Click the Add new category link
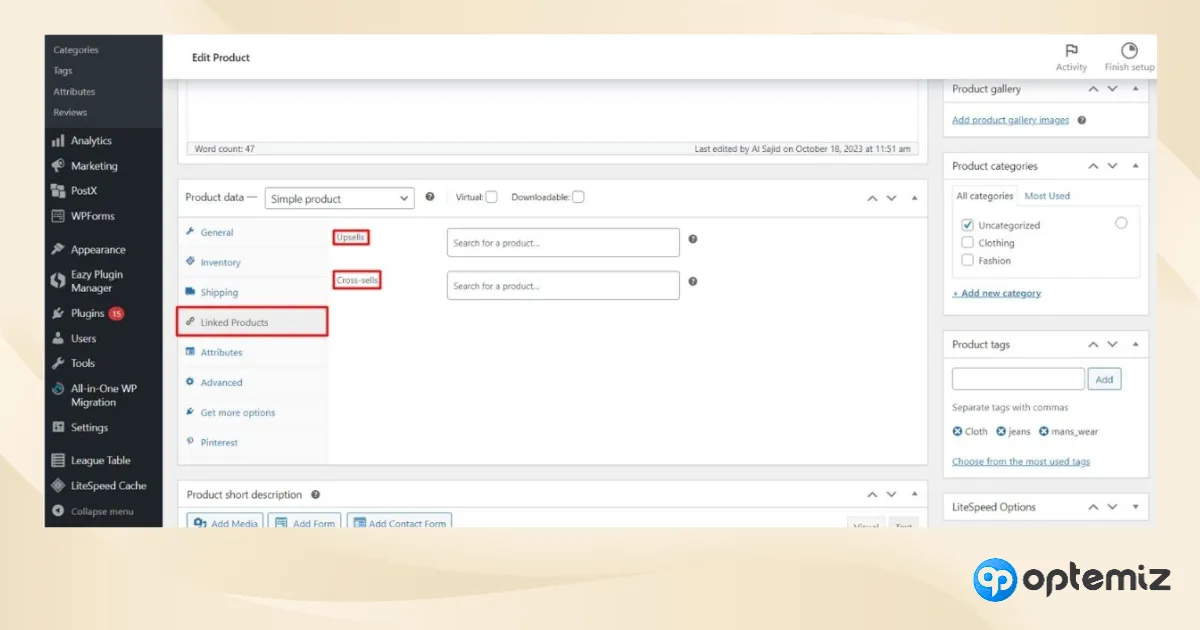 (996, 293)
